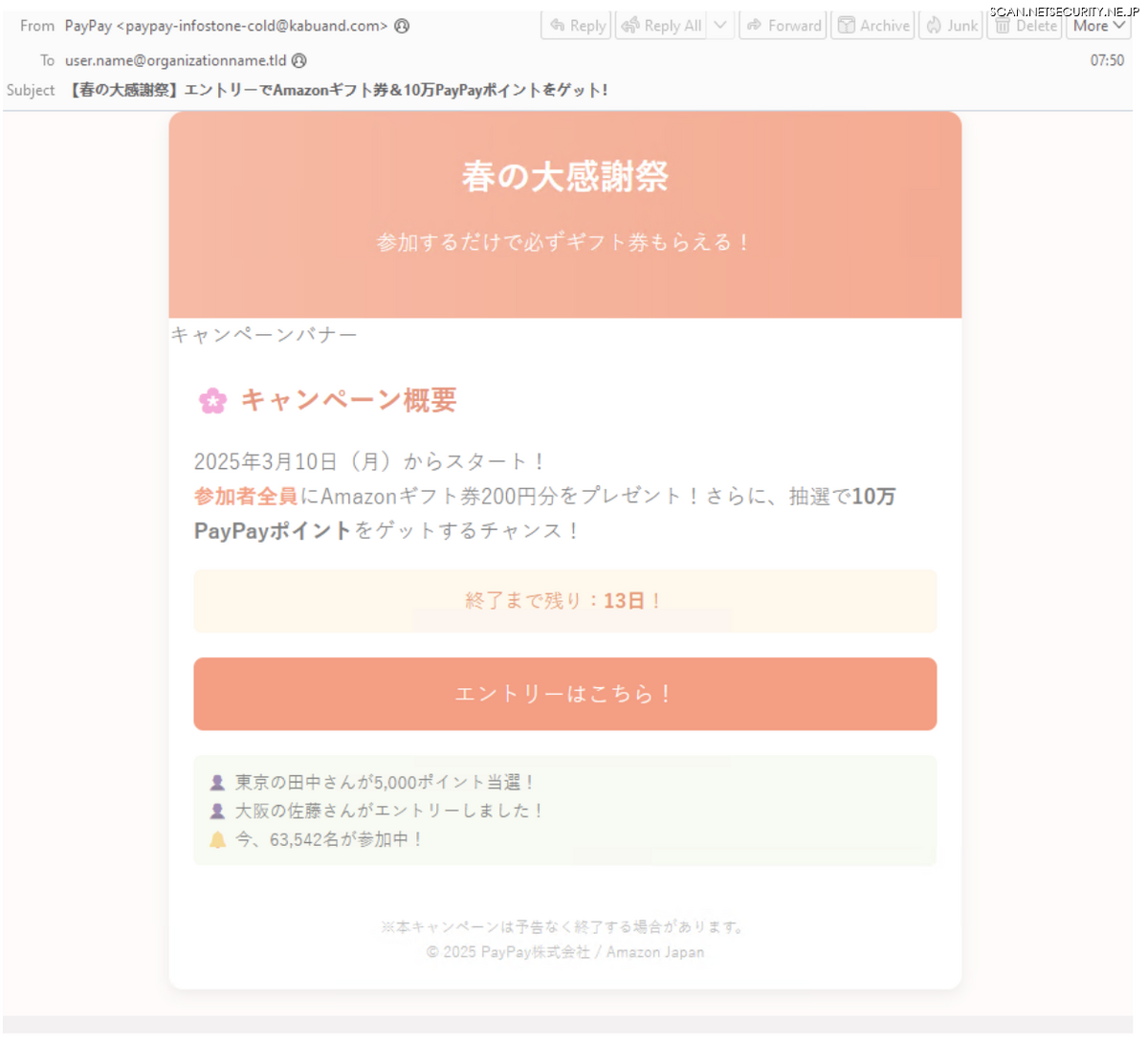Viewport: 1148px width, 1045px height.
Task: Mark the email as Junk
Action: point(951,26)
